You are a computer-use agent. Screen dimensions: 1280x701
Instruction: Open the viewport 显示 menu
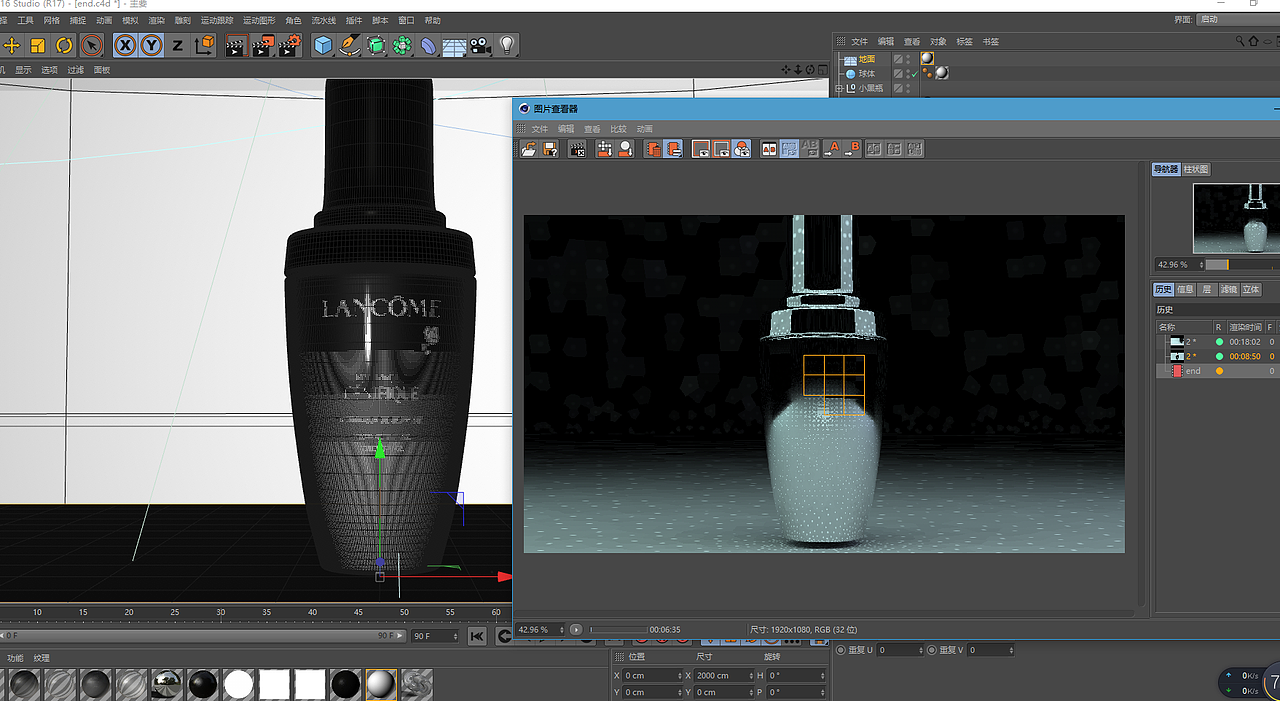[23, 70]
